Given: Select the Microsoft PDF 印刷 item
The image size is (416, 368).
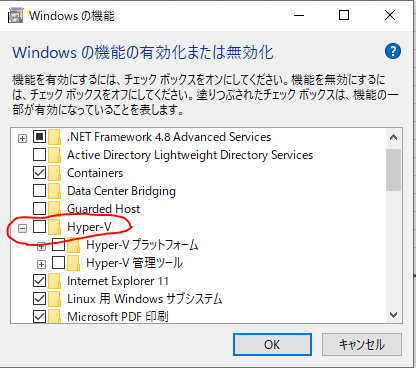Looking at the screenshot, I should [118, 317].
